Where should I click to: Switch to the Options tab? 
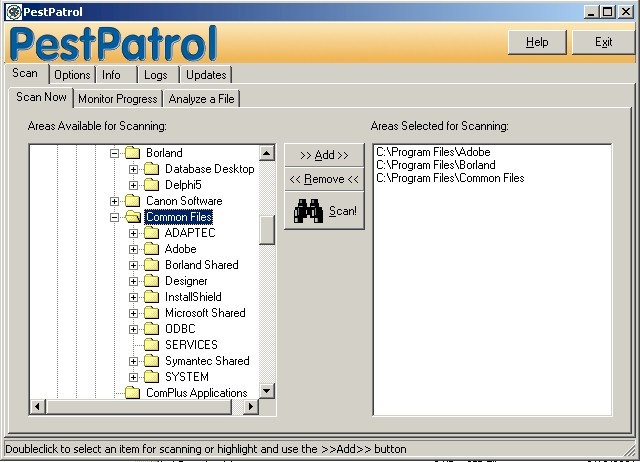(x=72, y=75)
